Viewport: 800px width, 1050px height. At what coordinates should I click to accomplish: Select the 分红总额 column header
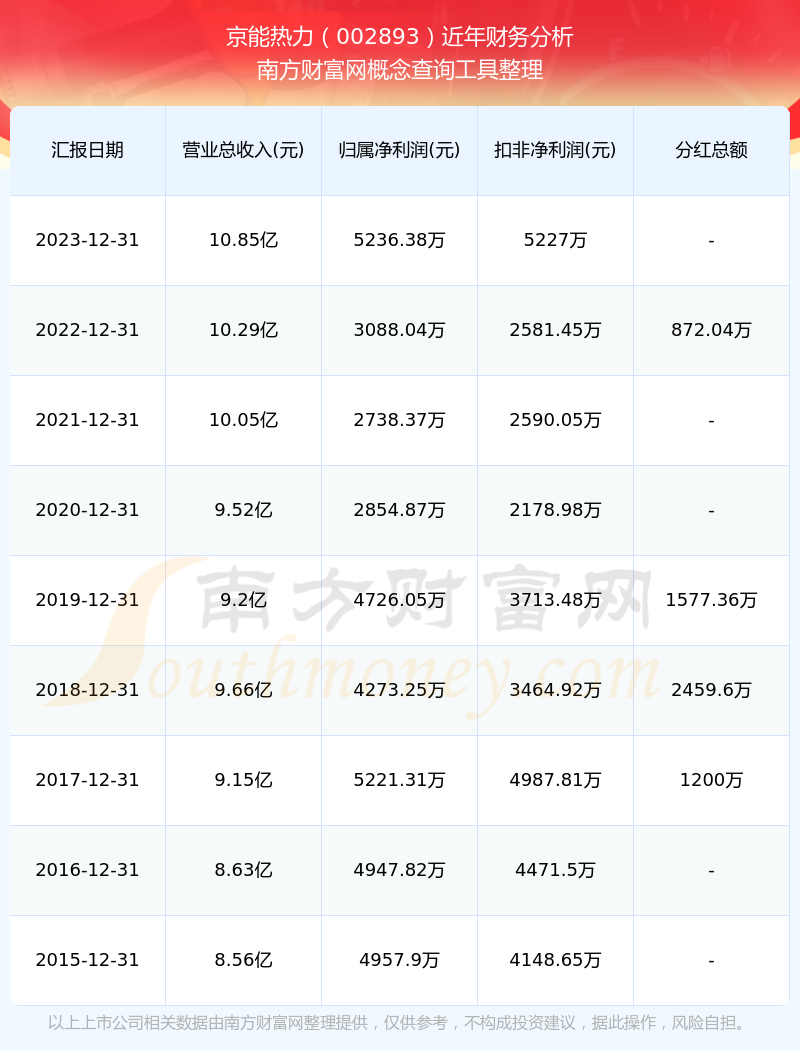point(712,150)
